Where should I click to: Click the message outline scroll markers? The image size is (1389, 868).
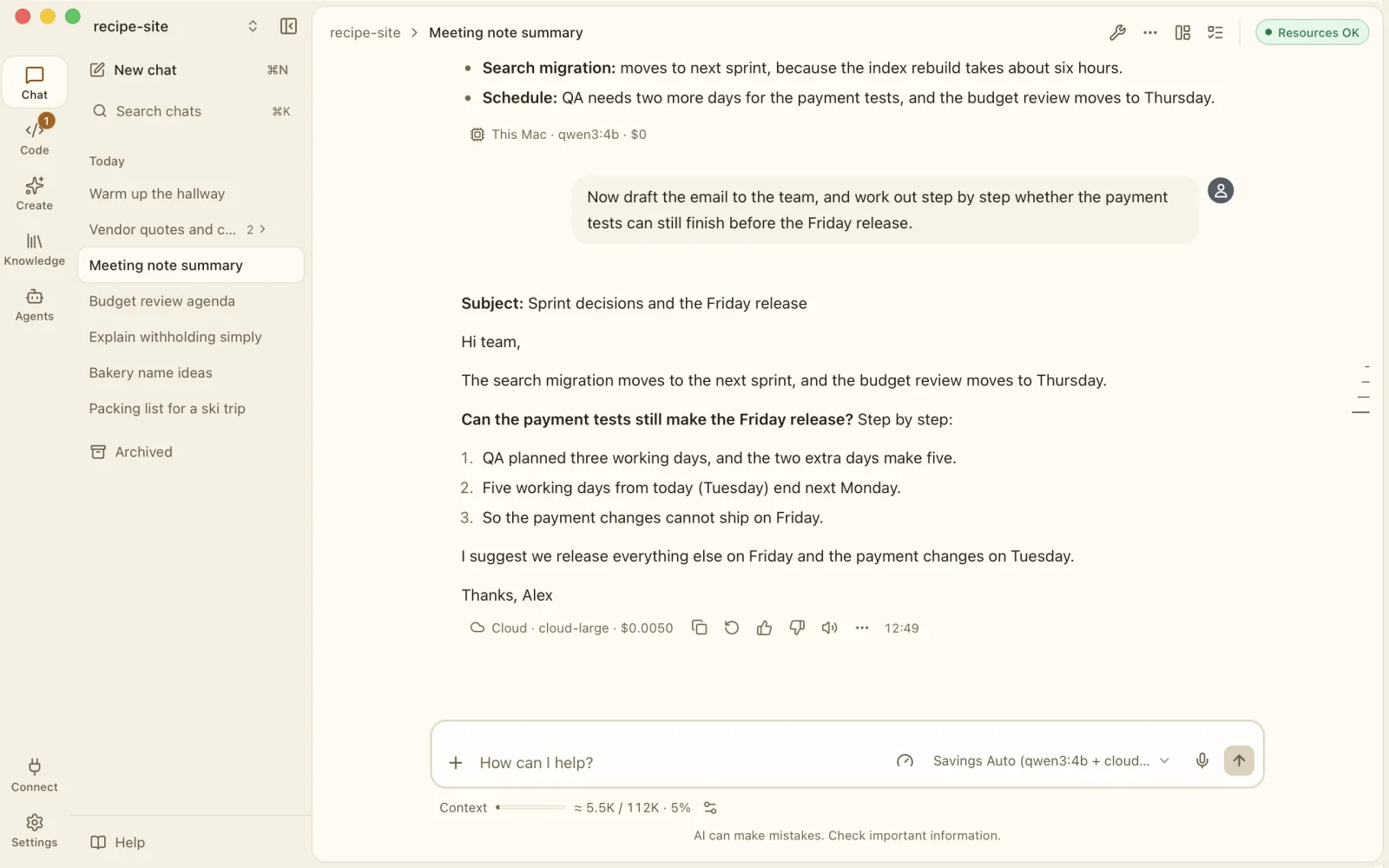[x=1362, y=389]
